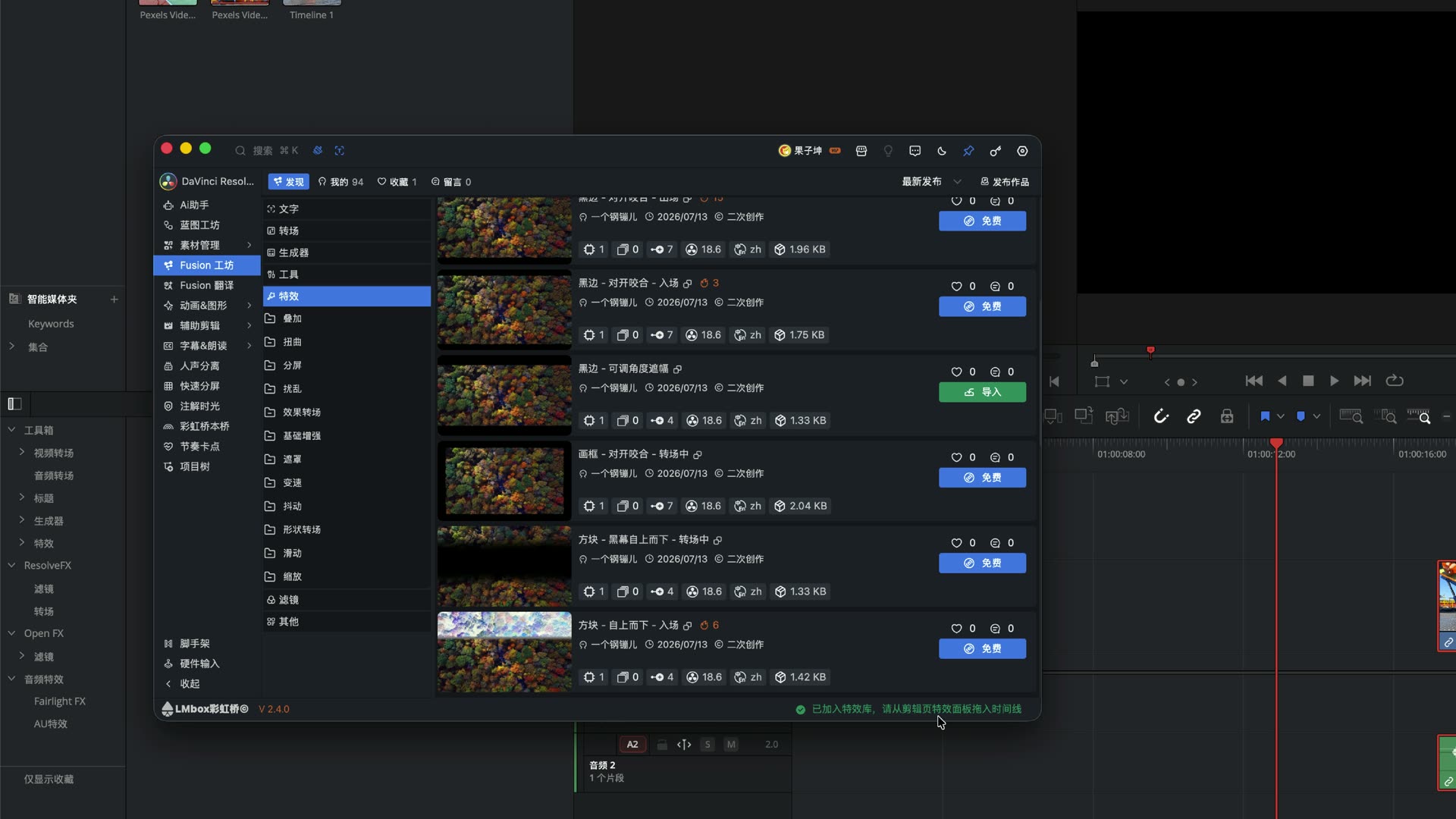1456x819 pixels.
Task: Click the custom zoom icon
Action: click(1419, 416)
